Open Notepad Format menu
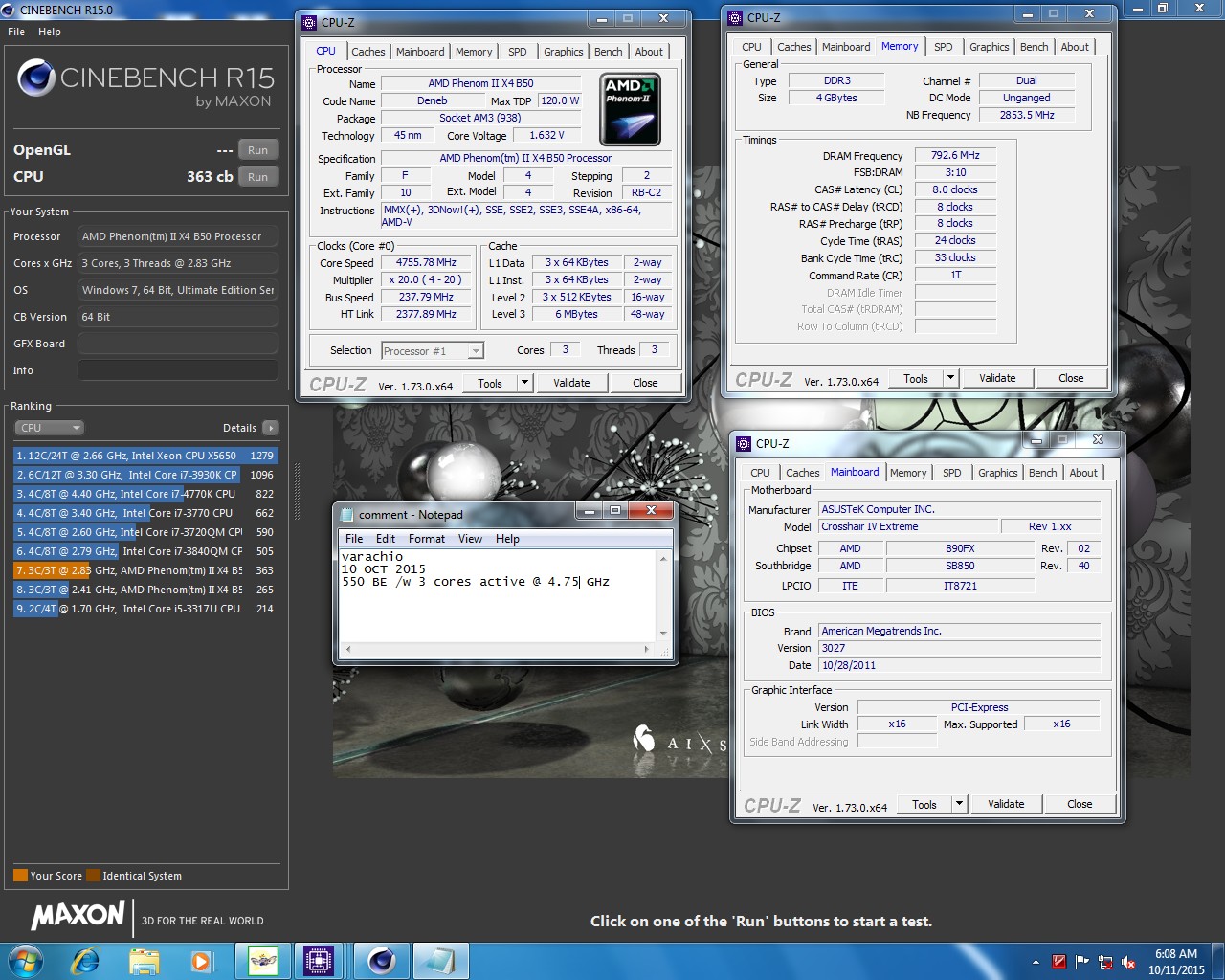1225x980 pixels. pyautogui.click(x=427, y=539)
